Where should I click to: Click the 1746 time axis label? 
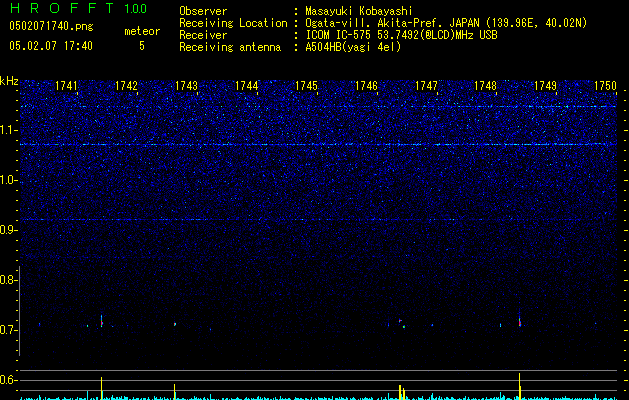pos(367,86)
